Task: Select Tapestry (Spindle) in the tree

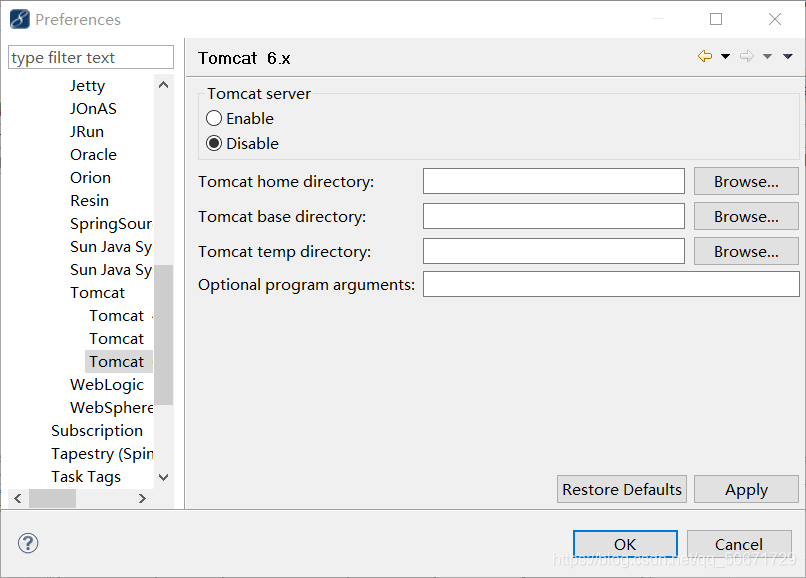Action: click(x=102, y=454)
